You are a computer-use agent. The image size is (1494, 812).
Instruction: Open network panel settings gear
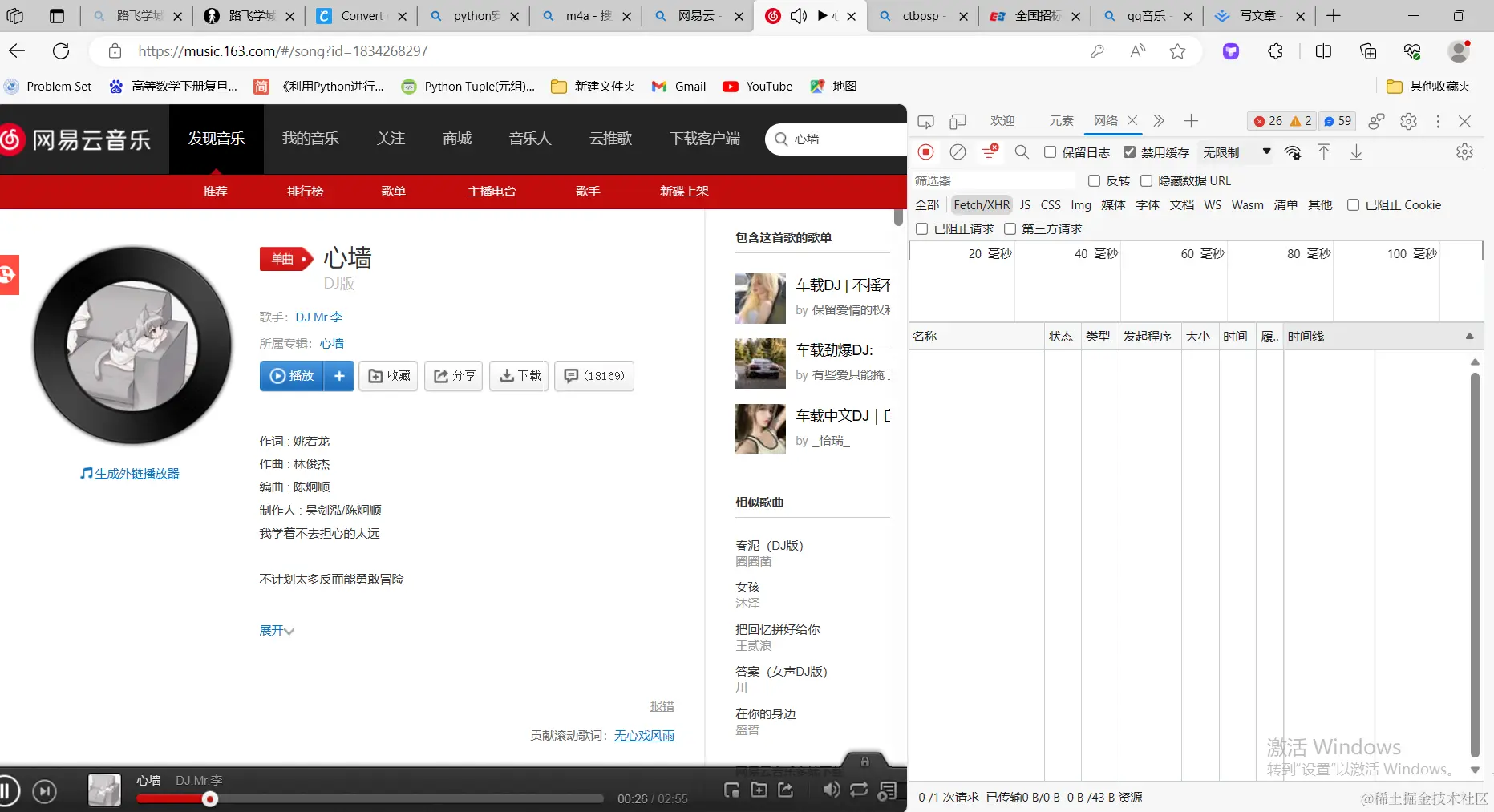1464,152
